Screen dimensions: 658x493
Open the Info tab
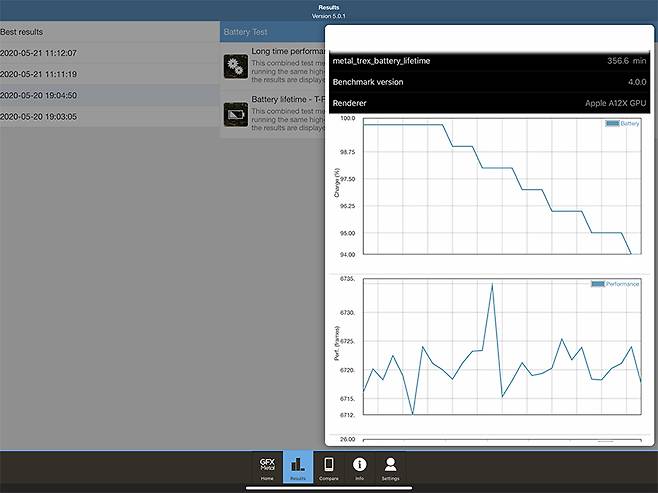click(360, 468)
